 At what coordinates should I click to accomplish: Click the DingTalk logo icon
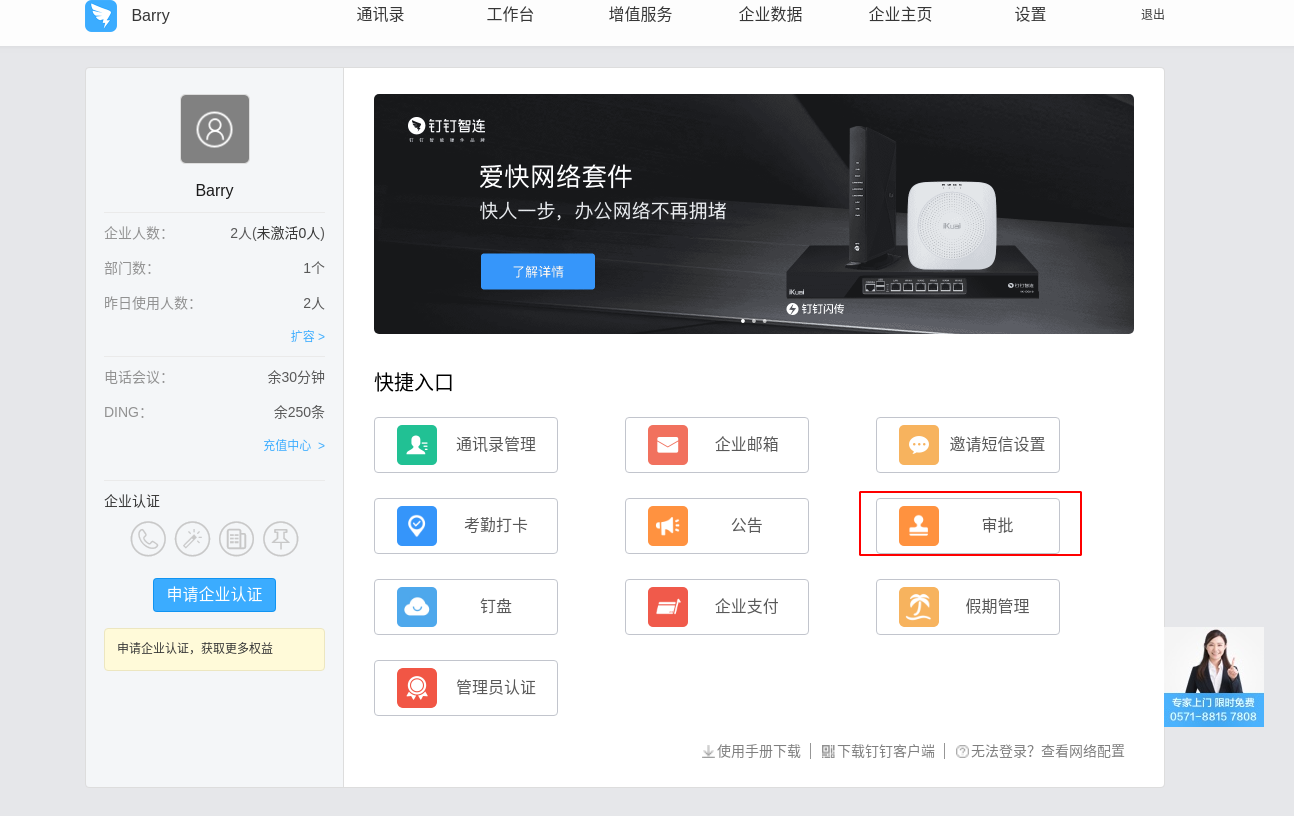101,16
